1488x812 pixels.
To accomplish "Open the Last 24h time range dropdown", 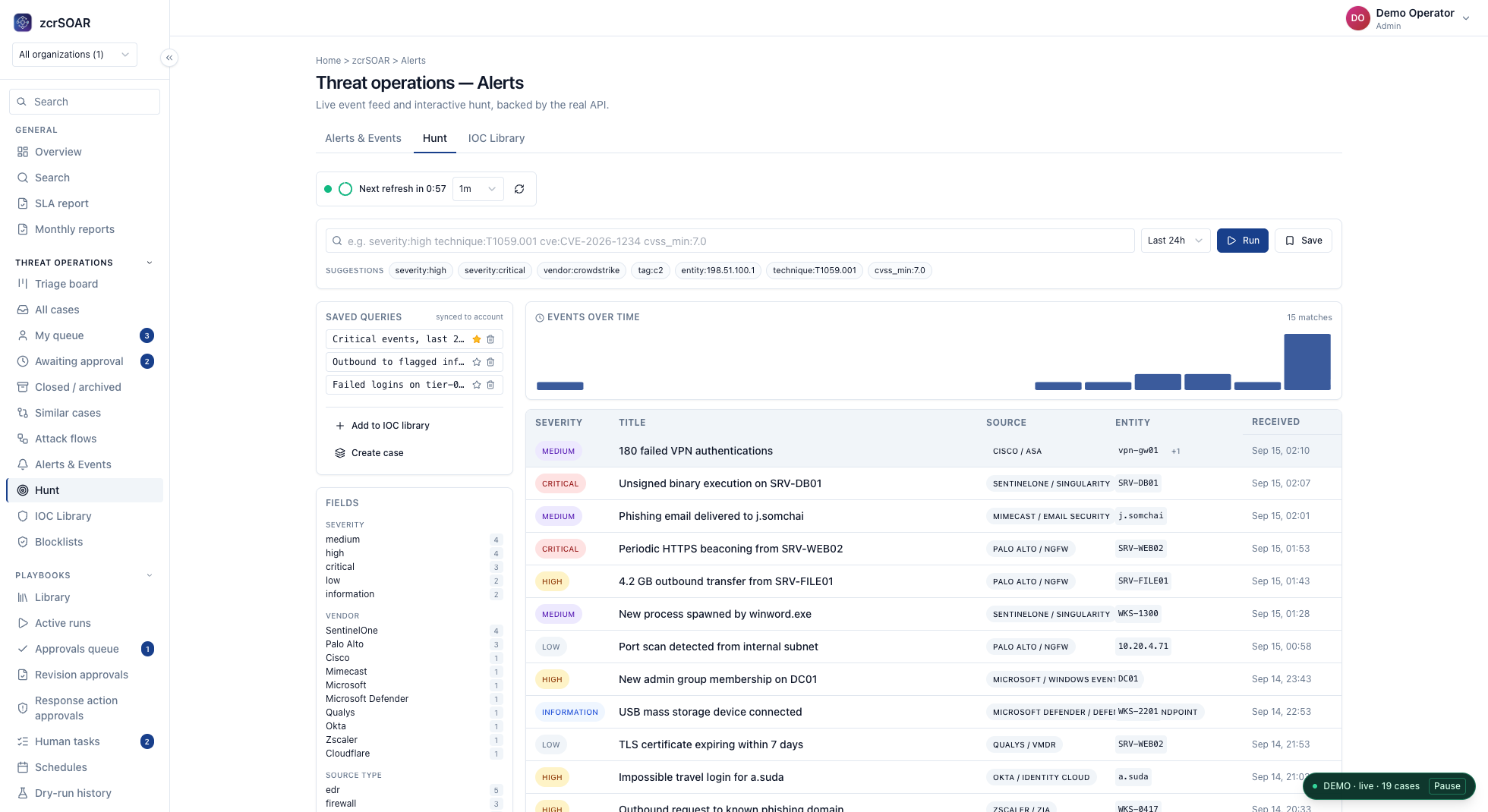I will point(1176,241).
